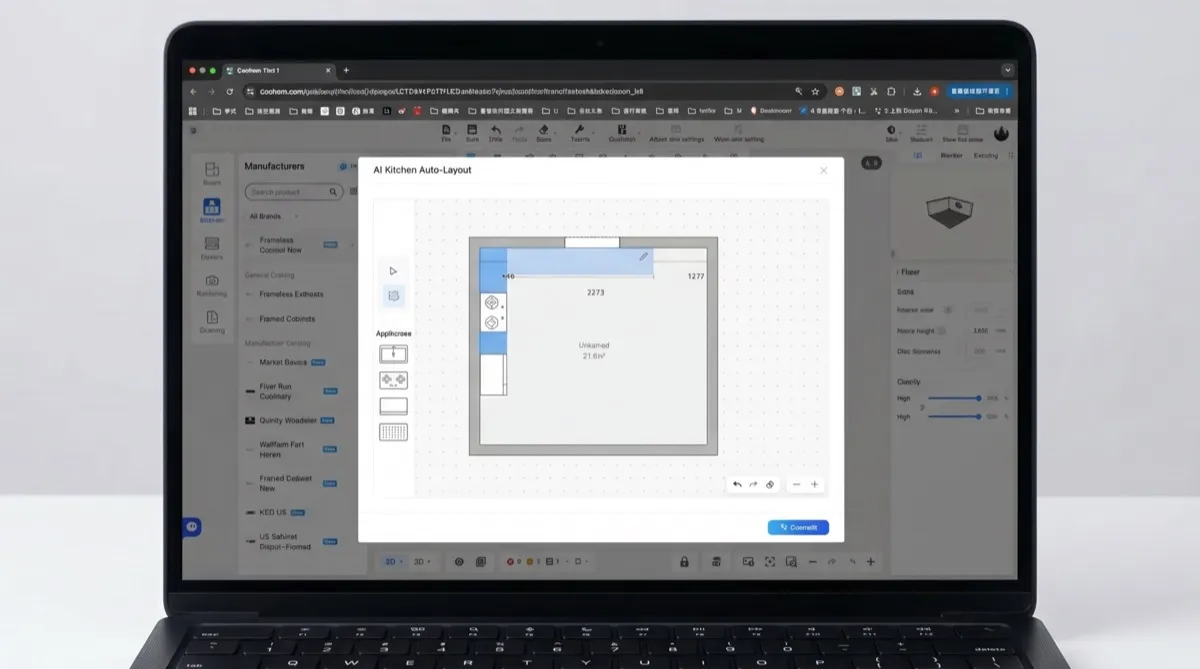Click the AI layout tool below the pointer
Image resolution: width=1200 pixels, height=669 pixels.
point(393,296)
